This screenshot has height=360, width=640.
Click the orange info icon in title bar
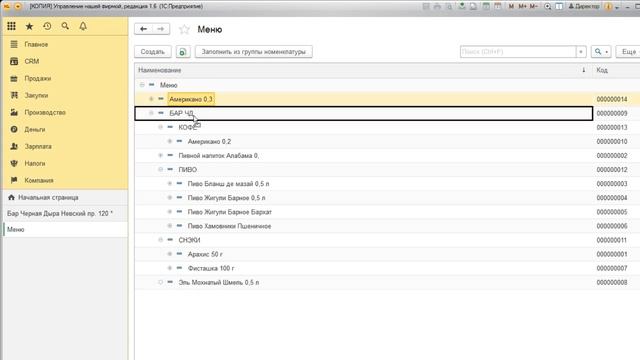click(x=608, y=6)
